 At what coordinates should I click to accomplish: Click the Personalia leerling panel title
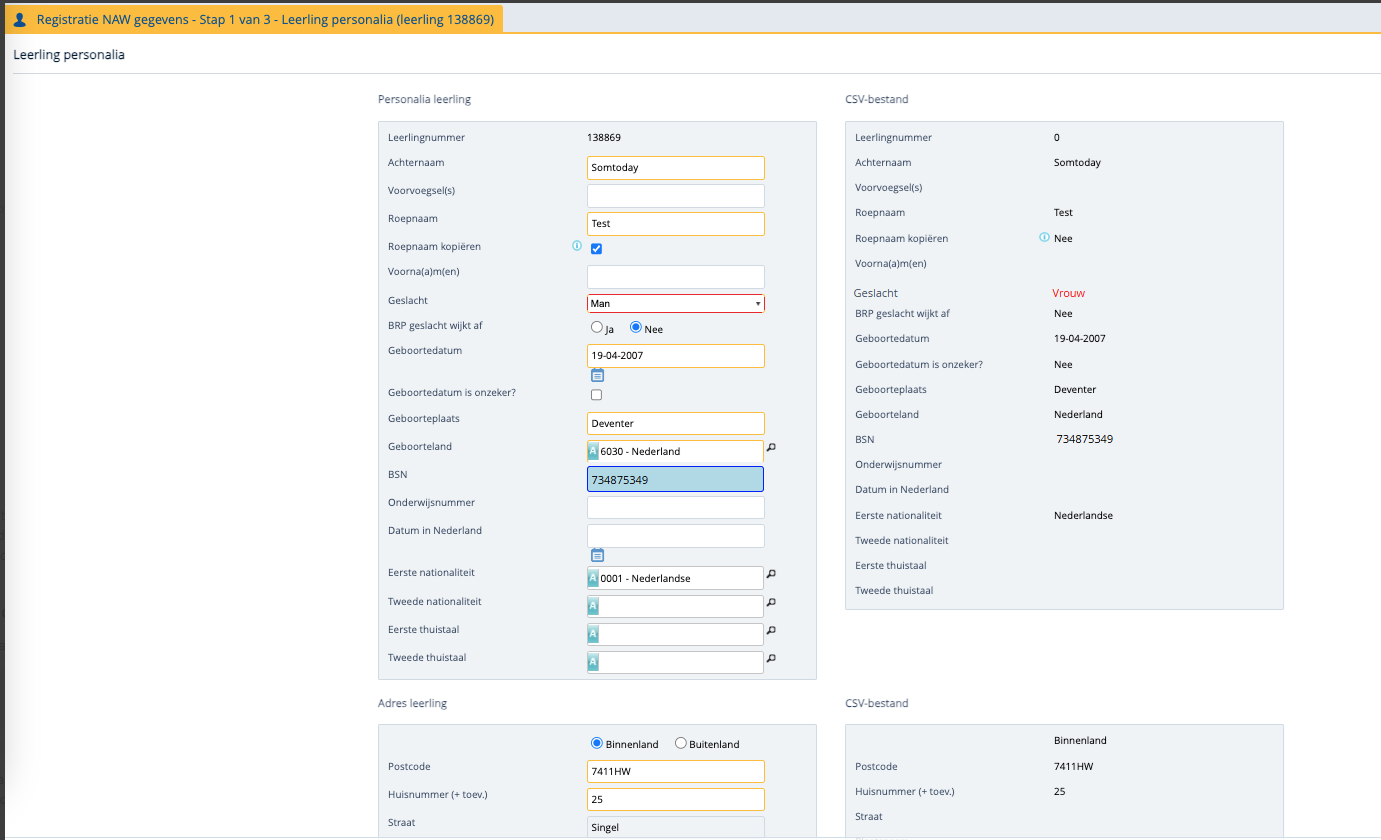[424, 99]
